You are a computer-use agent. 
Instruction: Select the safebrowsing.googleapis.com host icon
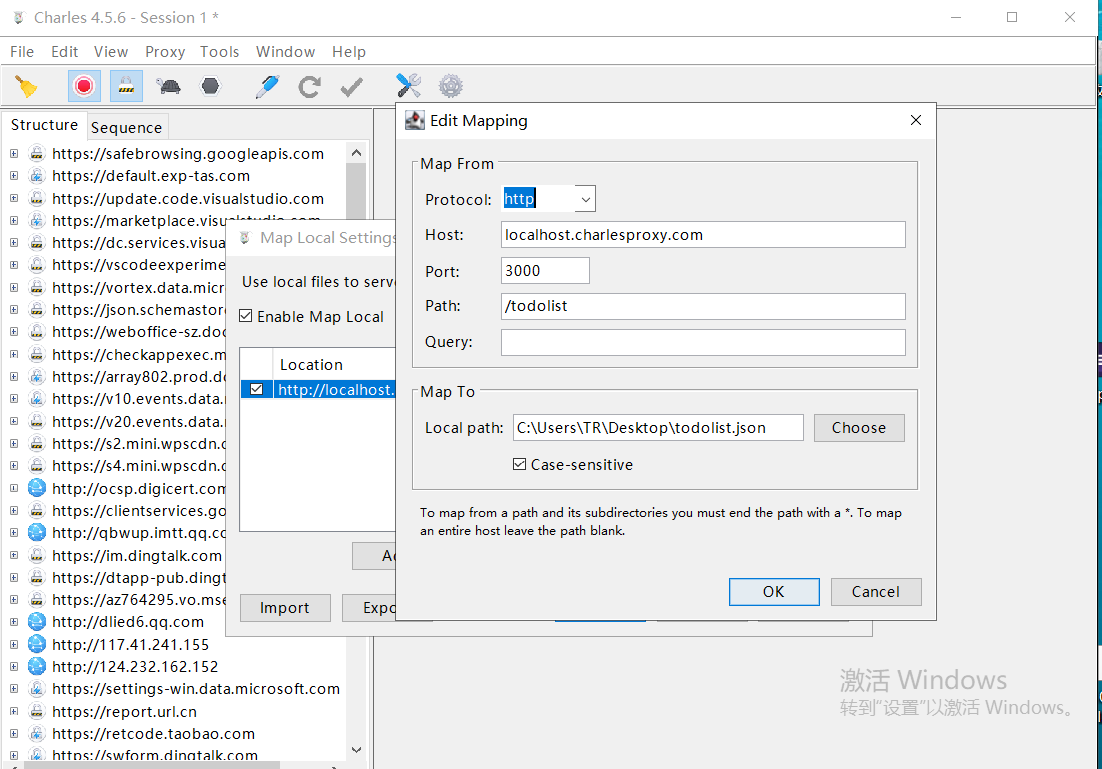tap(37, 153)
